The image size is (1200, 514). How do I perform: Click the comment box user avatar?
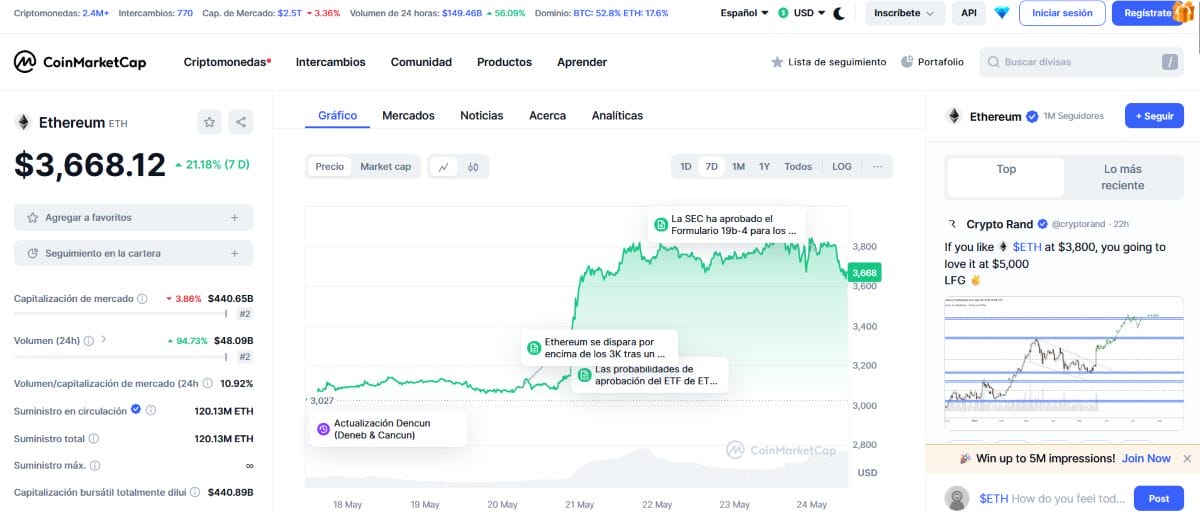(958, 499)
